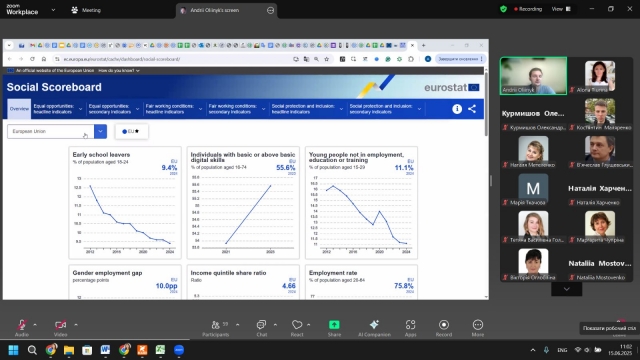Open new browser tab with plus
Viewport: 640px width, 360px height.
coord(423,45)
